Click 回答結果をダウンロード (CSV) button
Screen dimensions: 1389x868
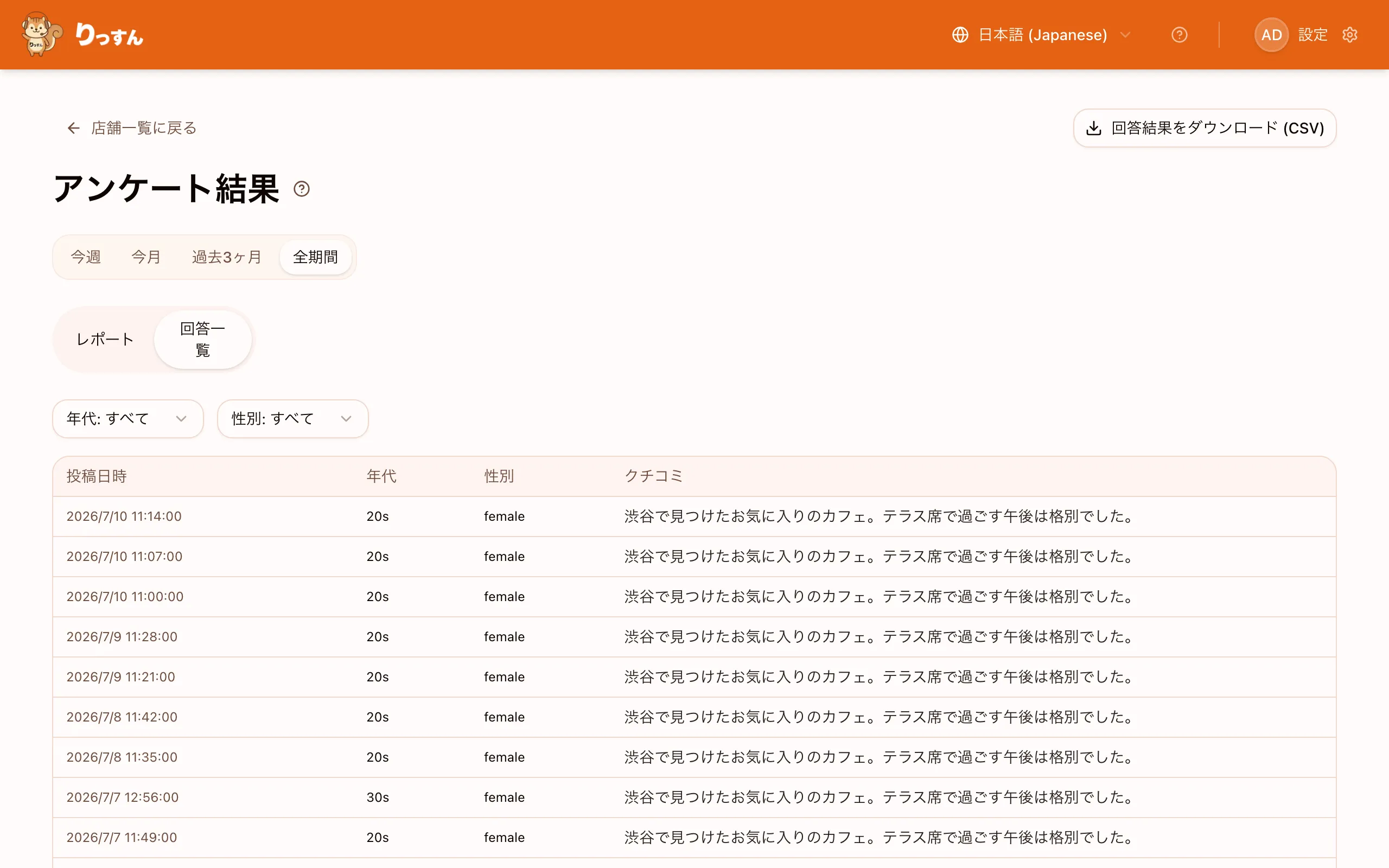tap(1204, 128)
